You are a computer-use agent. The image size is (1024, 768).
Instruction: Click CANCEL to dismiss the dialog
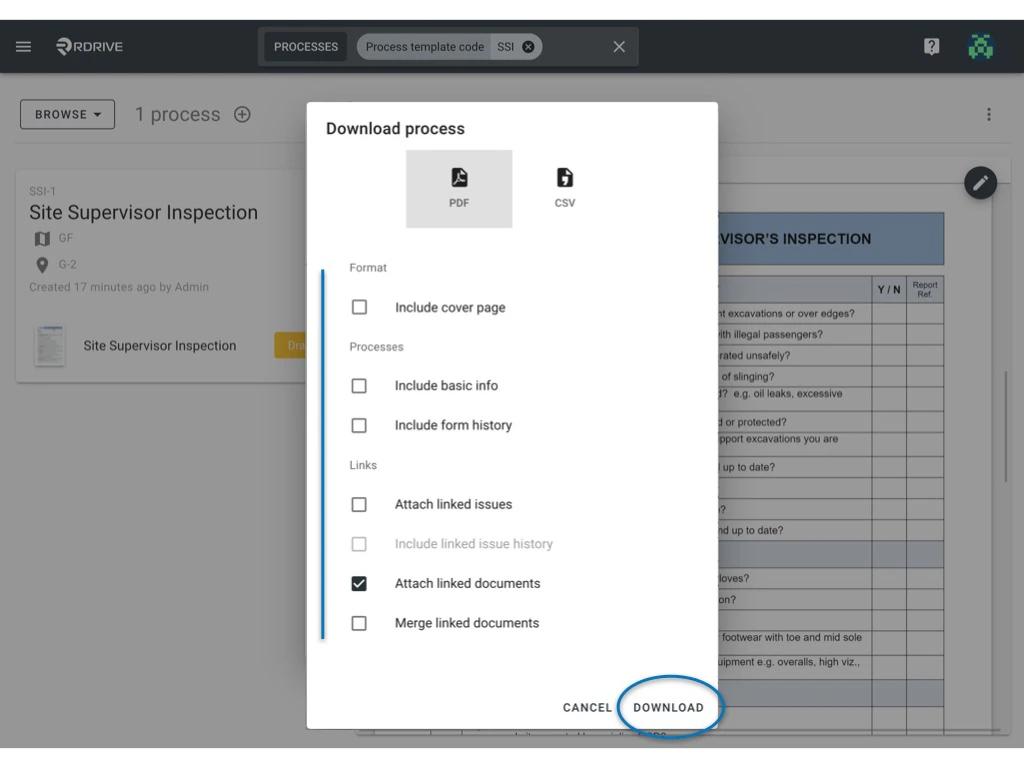(x=587, y=707)
